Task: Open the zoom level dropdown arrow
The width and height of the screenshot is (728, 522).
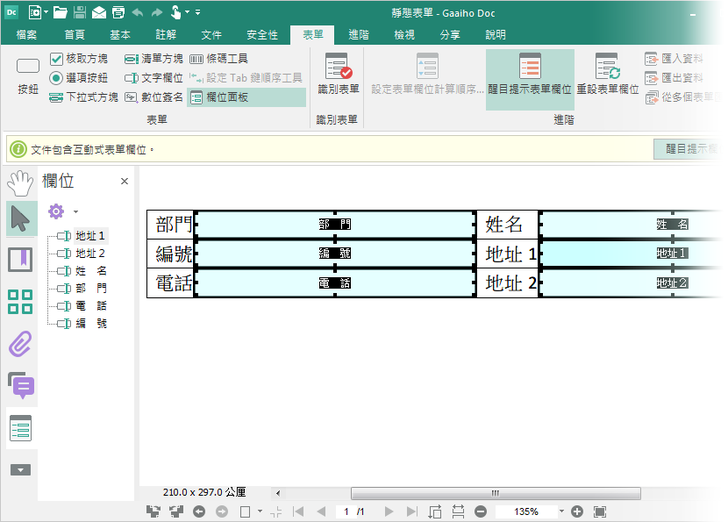Action: 562,511
